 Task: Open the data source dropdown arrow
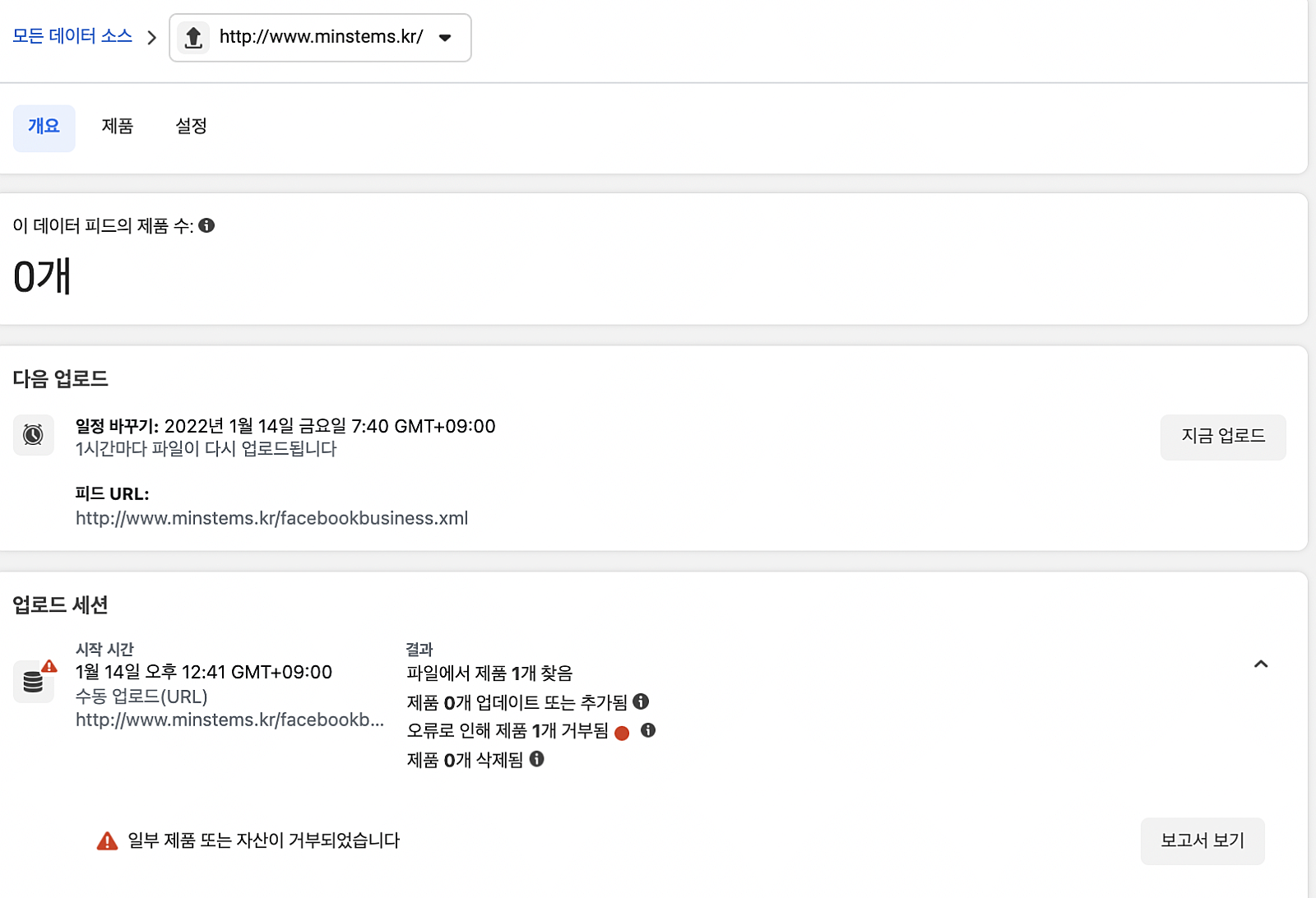(445, 38)
